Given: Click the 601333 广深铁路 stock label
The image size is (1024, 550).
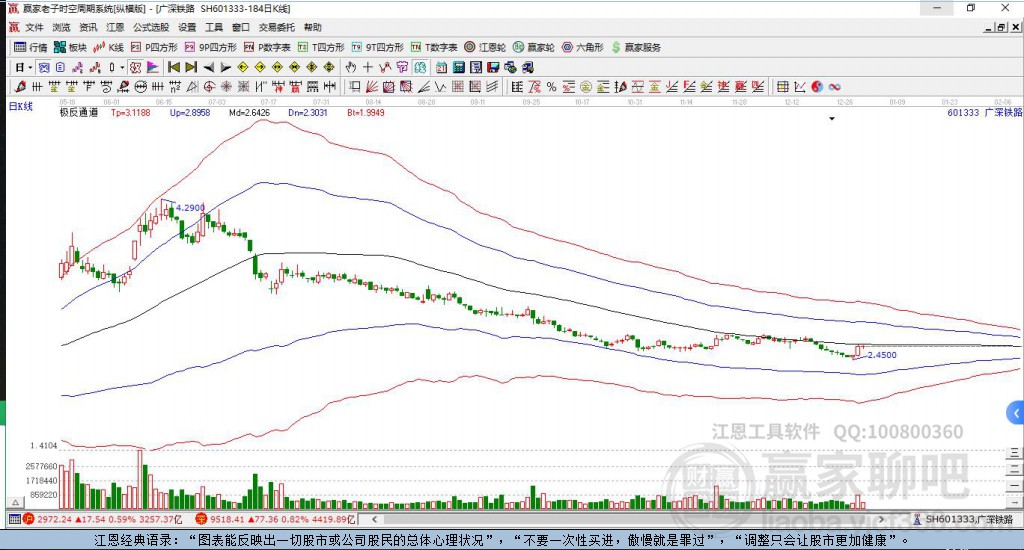Looking at the screenshot, I should tap(985, 112).
